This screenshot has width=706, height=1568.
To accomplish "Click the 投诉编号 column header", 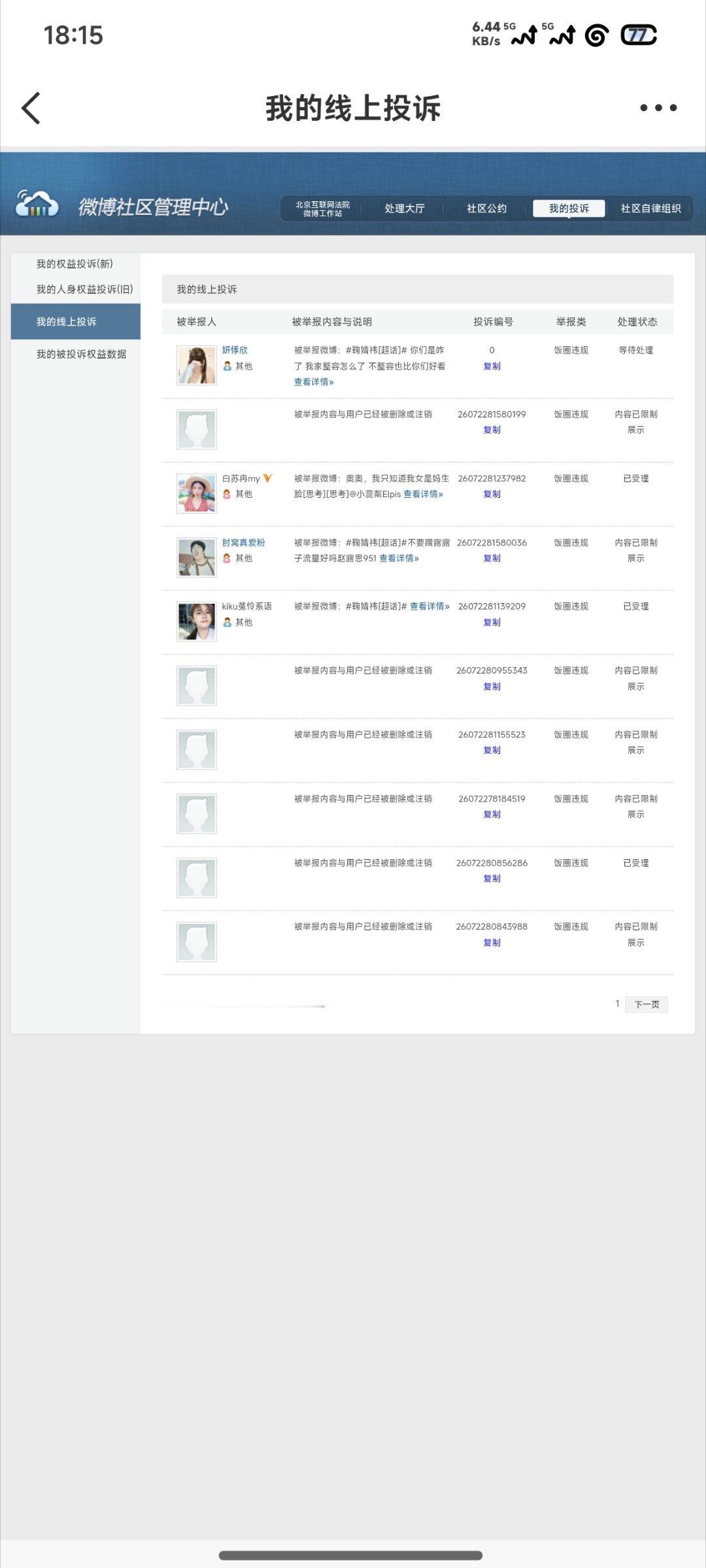I will [x=493, y=321].
